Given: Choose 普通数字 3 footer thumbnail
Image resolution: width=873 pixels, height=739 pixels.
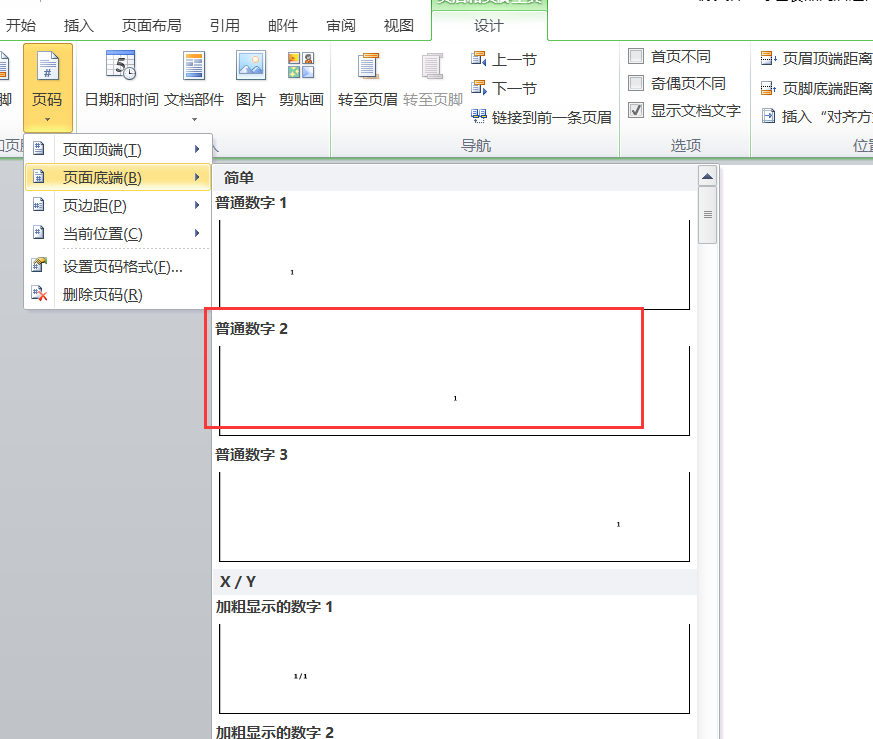Looking at the screenshot, I should pos(454,517).
